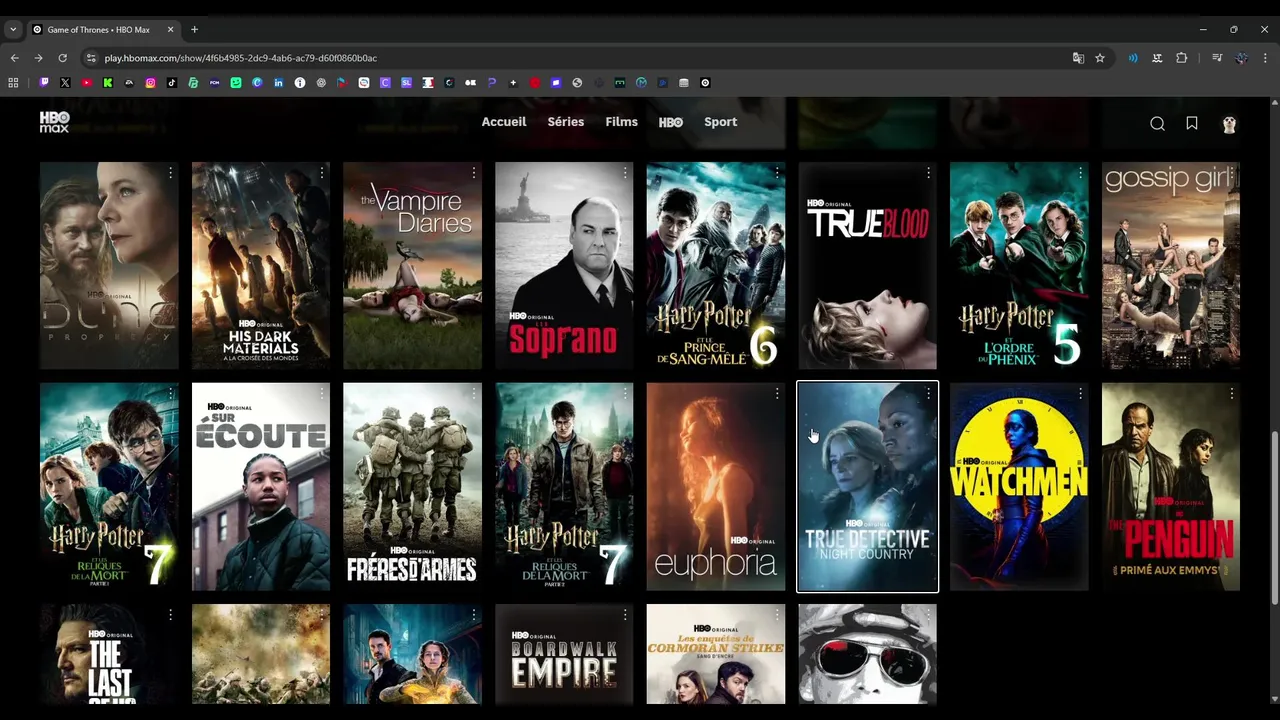1280x720 pixels.
Task: Open the Chrome apps grid shortcut
Action: [13, 83]
